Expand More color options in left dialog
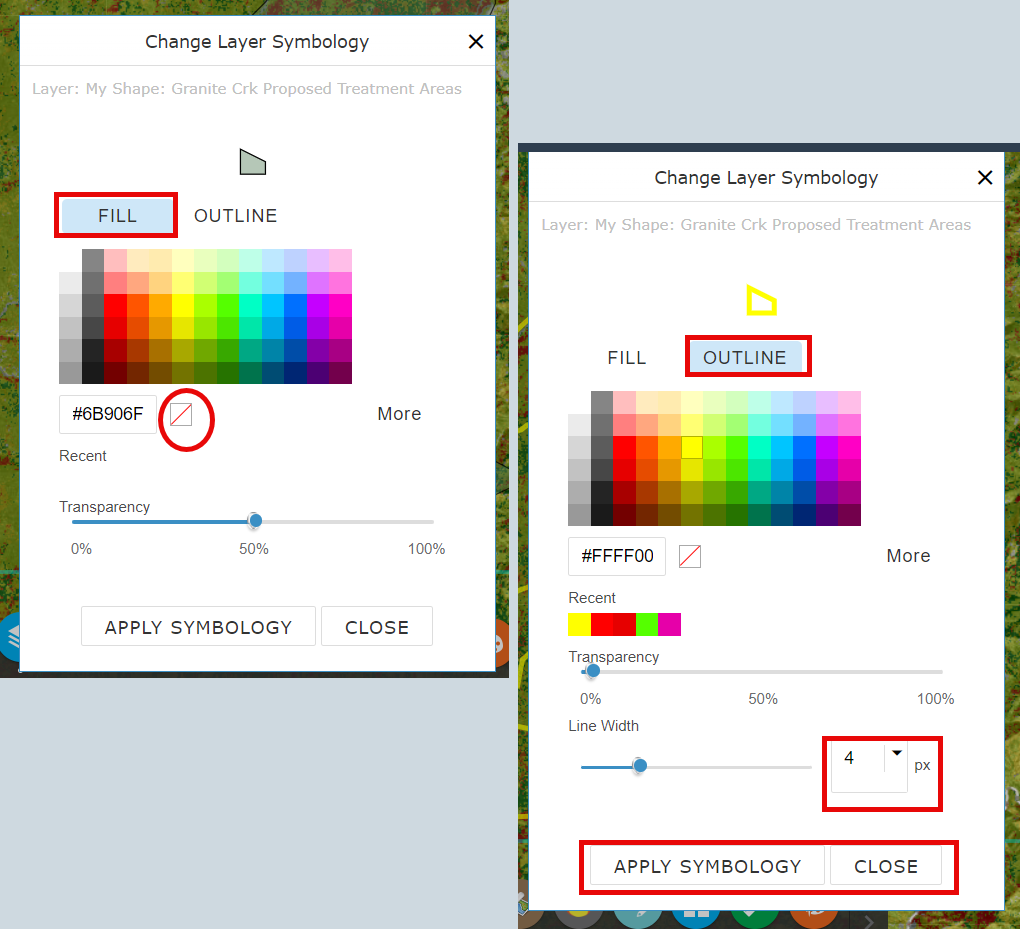The width and height of the screenshot is (1020, 929). pos(399,413)
